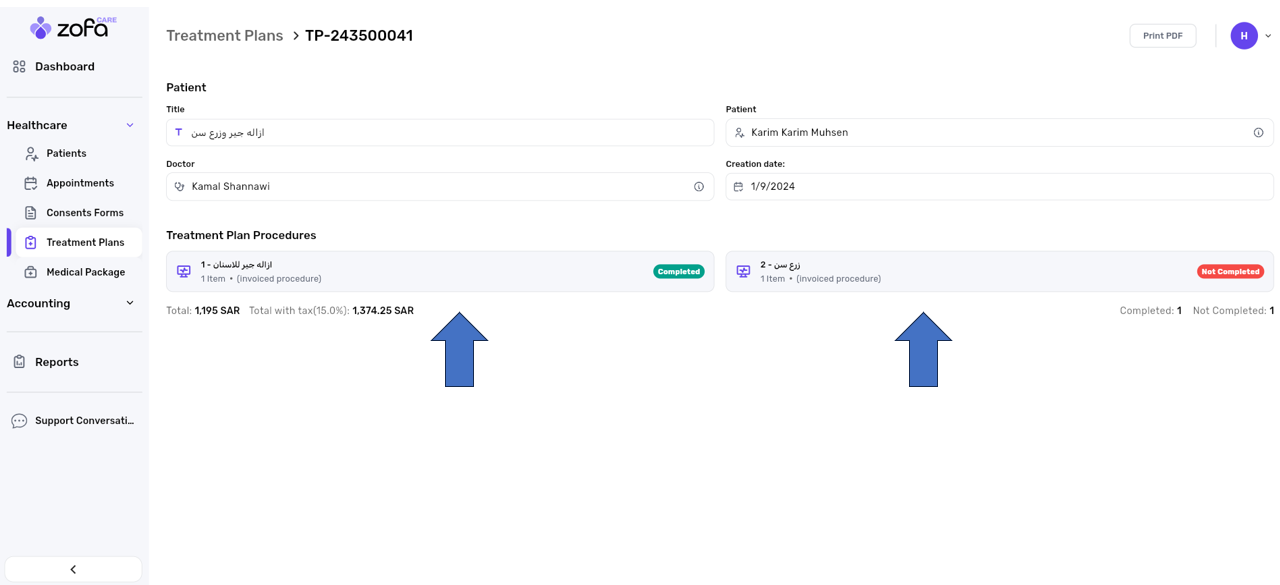Click info icon in Doctor field
The image size is (1280, 585).
699,187
